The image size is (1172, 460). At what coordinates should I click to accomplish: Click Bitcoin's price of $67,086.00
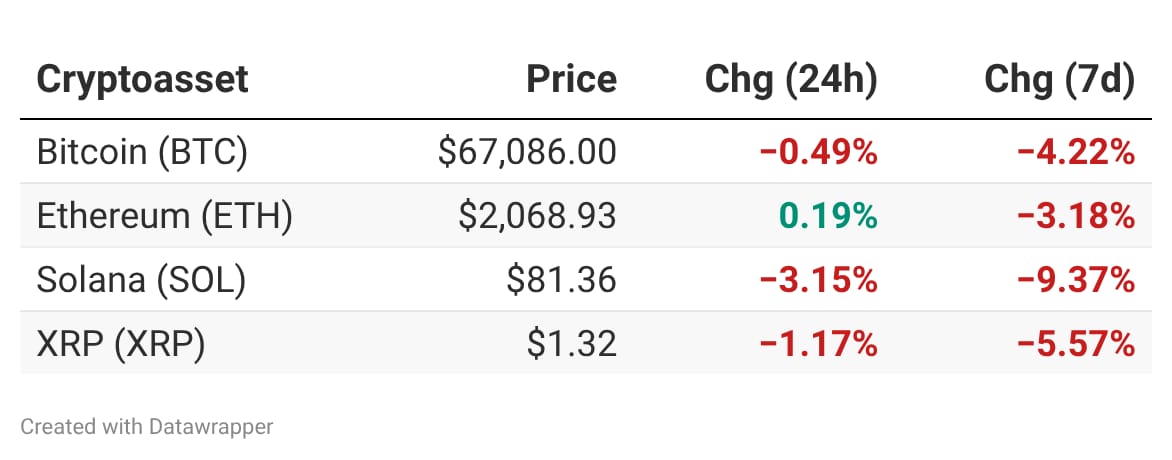click(x=527, y=152)
